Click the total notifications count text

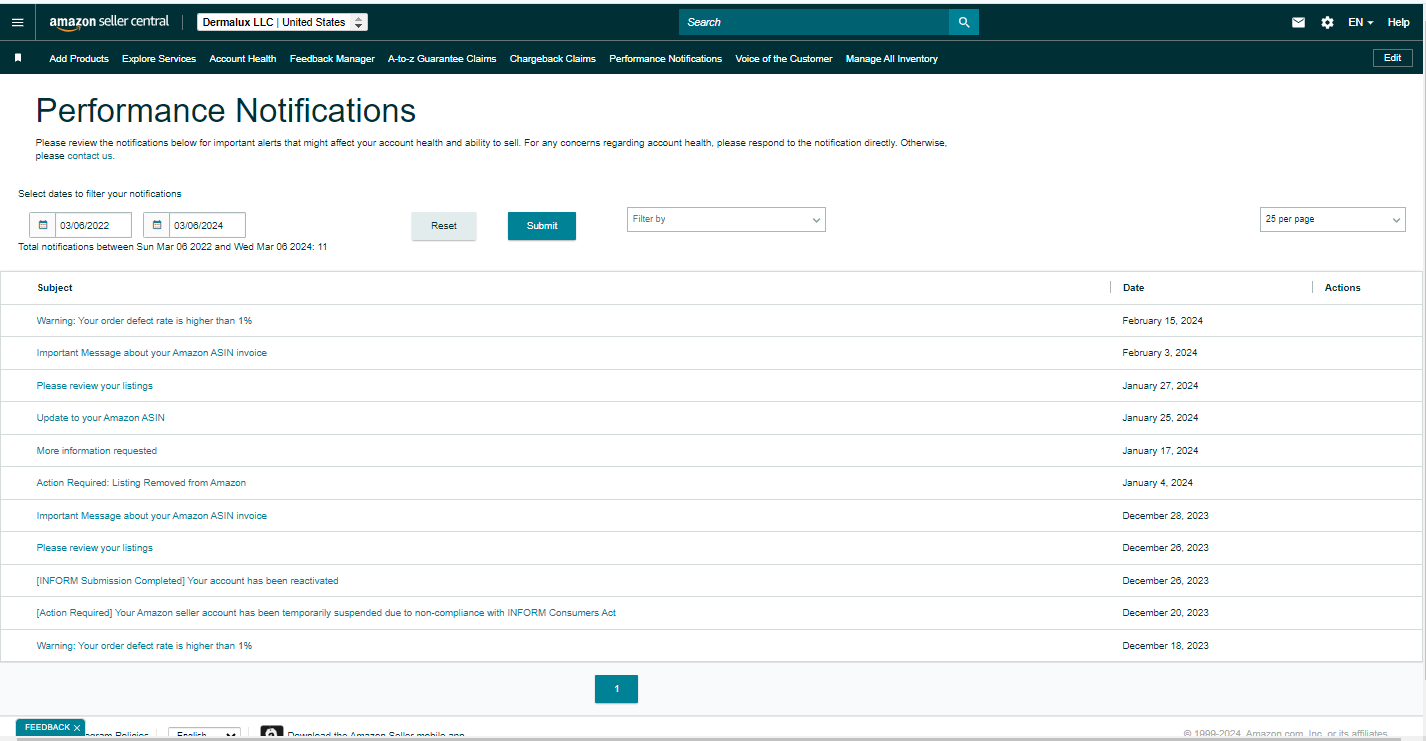click(x=173, y=247)
